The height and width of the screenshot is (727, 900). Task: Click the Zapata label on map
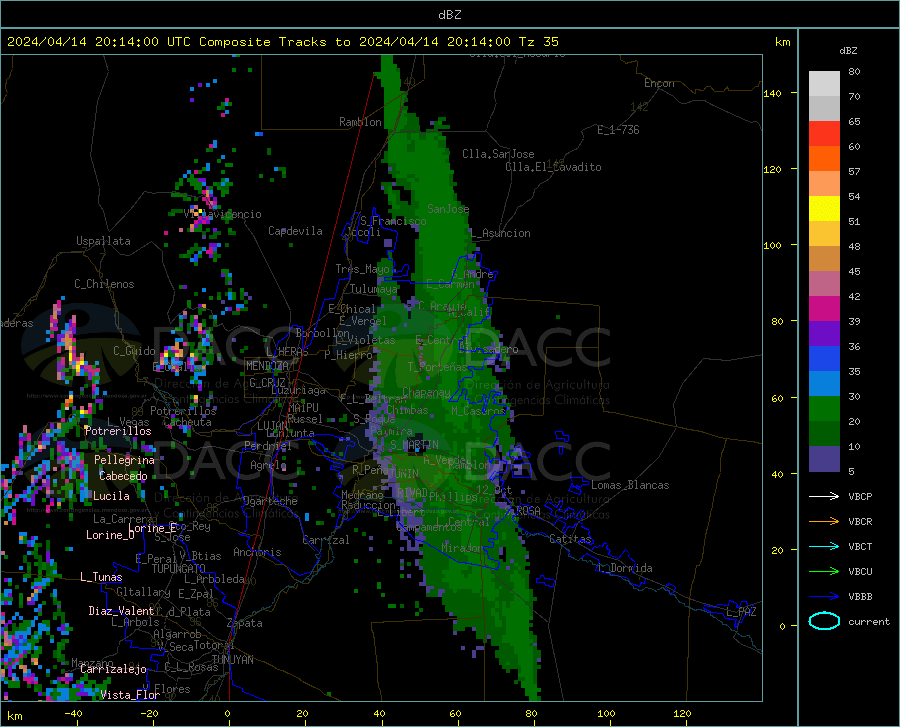[245, 623]
